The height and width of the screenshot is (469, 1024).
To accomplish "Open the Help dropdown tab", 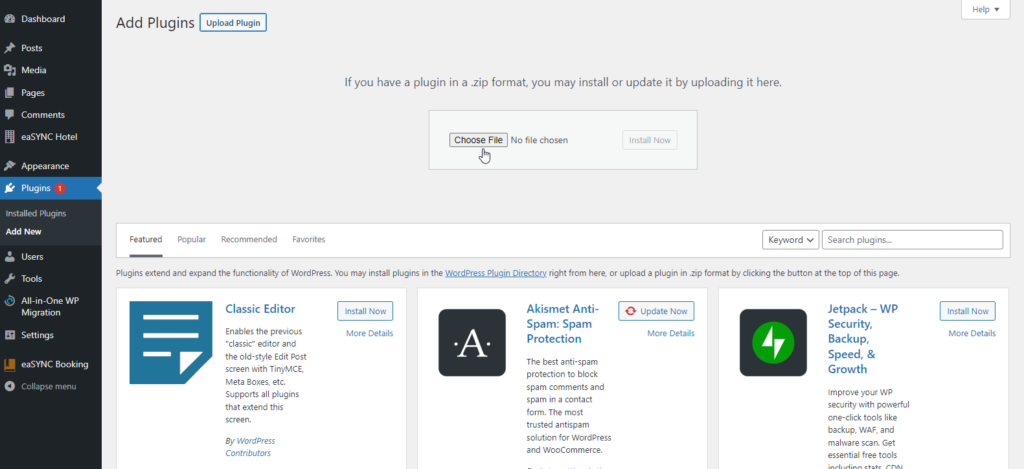I will click(x=985, y=10).
